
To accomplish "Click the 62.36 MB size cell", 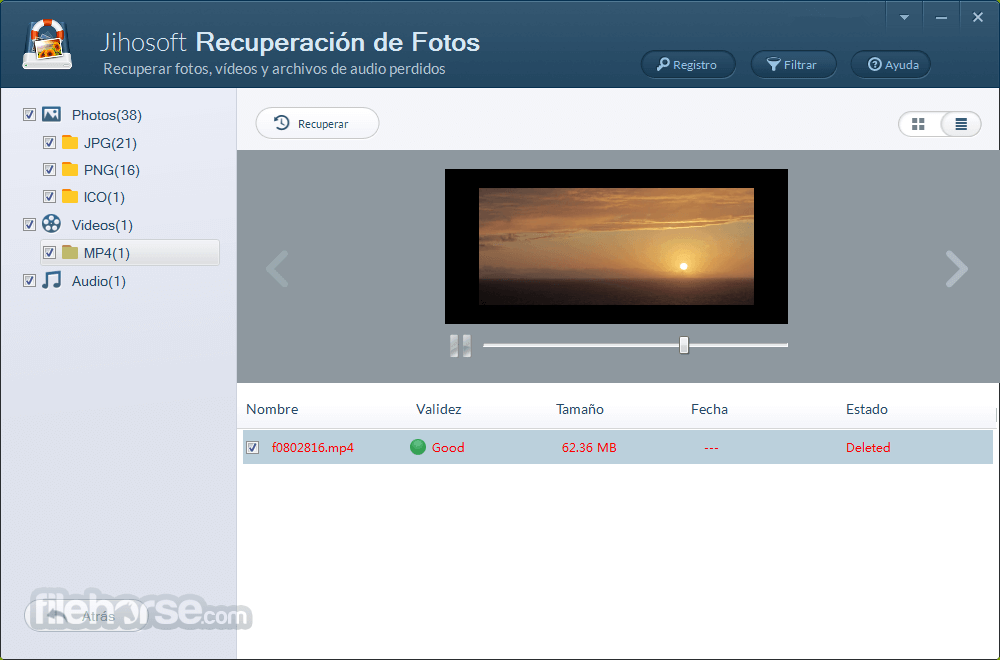I will coord(589,448).
